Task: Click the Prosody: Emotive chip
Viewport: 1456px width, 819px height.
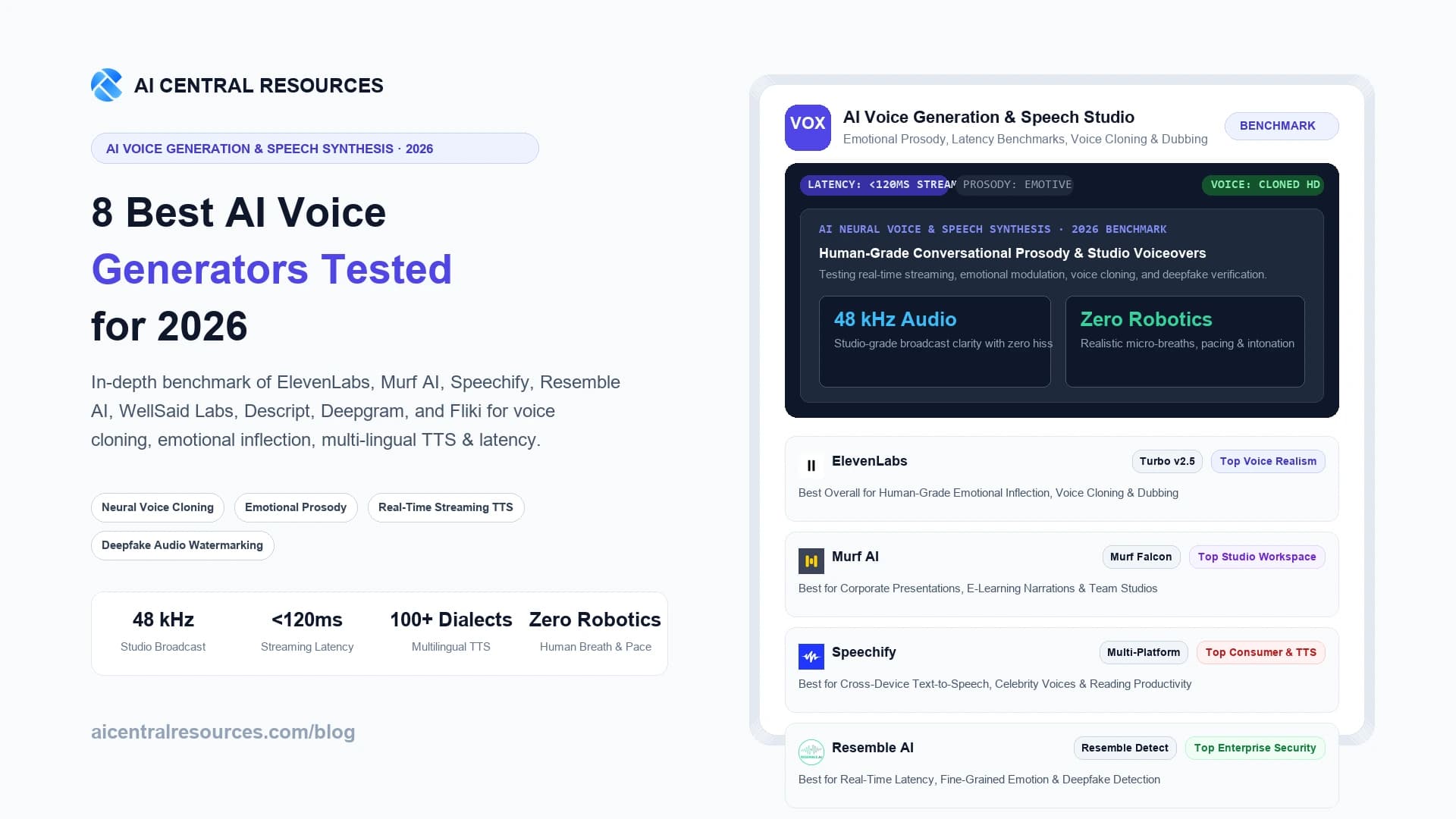Action: coord(1015,185)
